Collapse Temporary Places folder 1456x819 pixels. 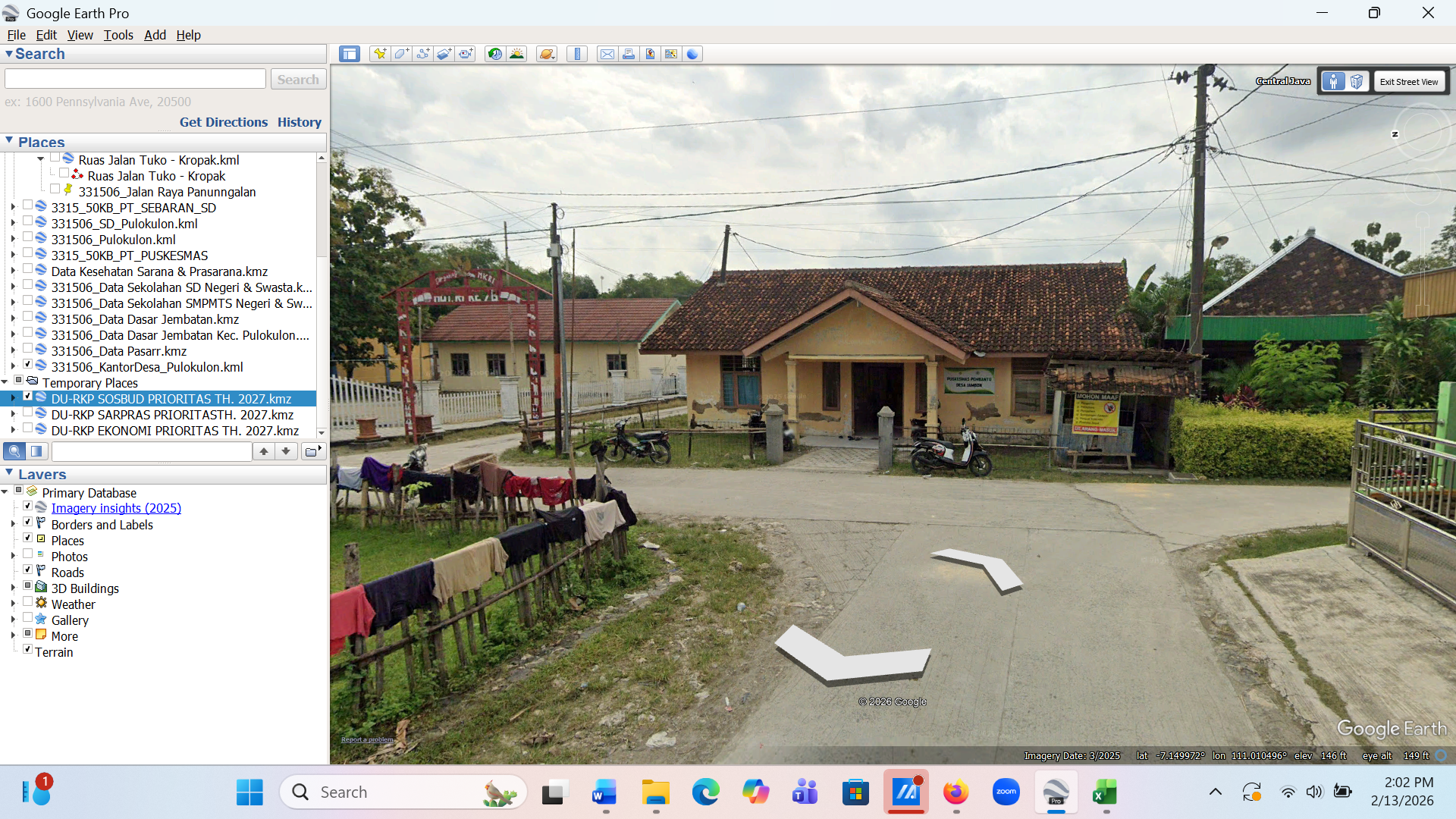pos(5,382)
